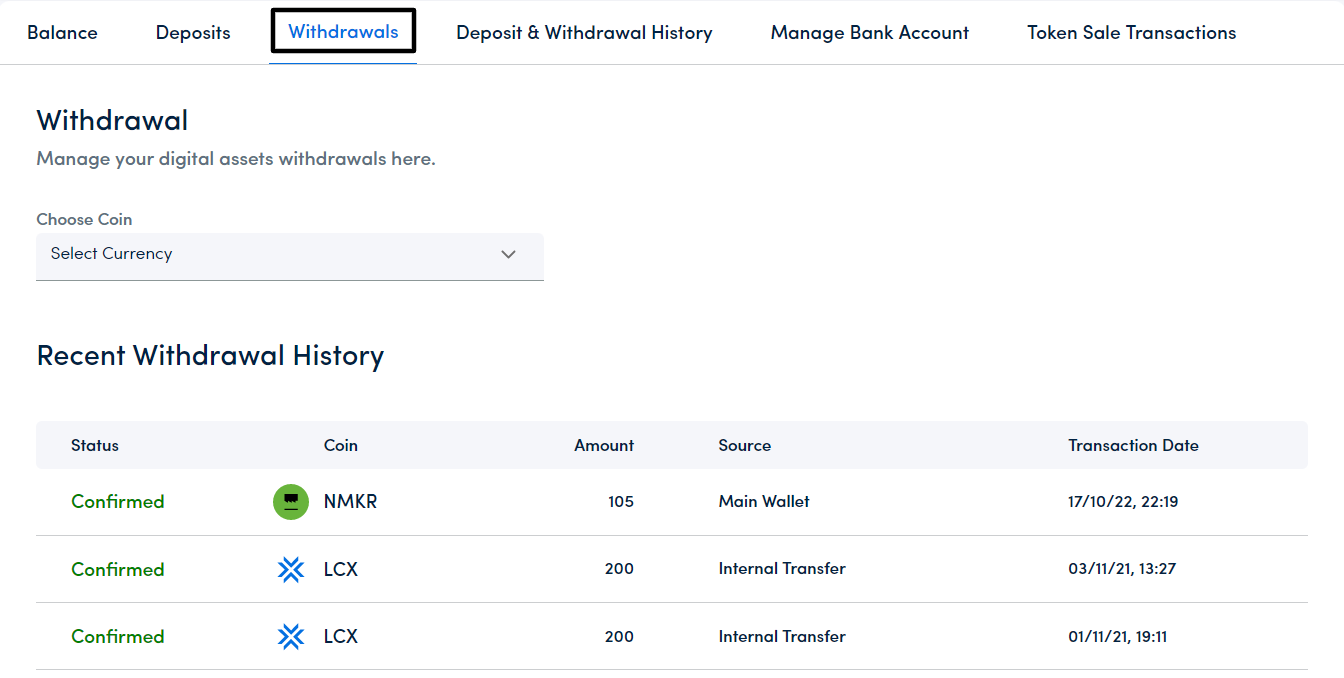Click the chevron arrow in the Choose Coin field
1344x678 pixels.
pyautogui.click(x=508, y=255)
